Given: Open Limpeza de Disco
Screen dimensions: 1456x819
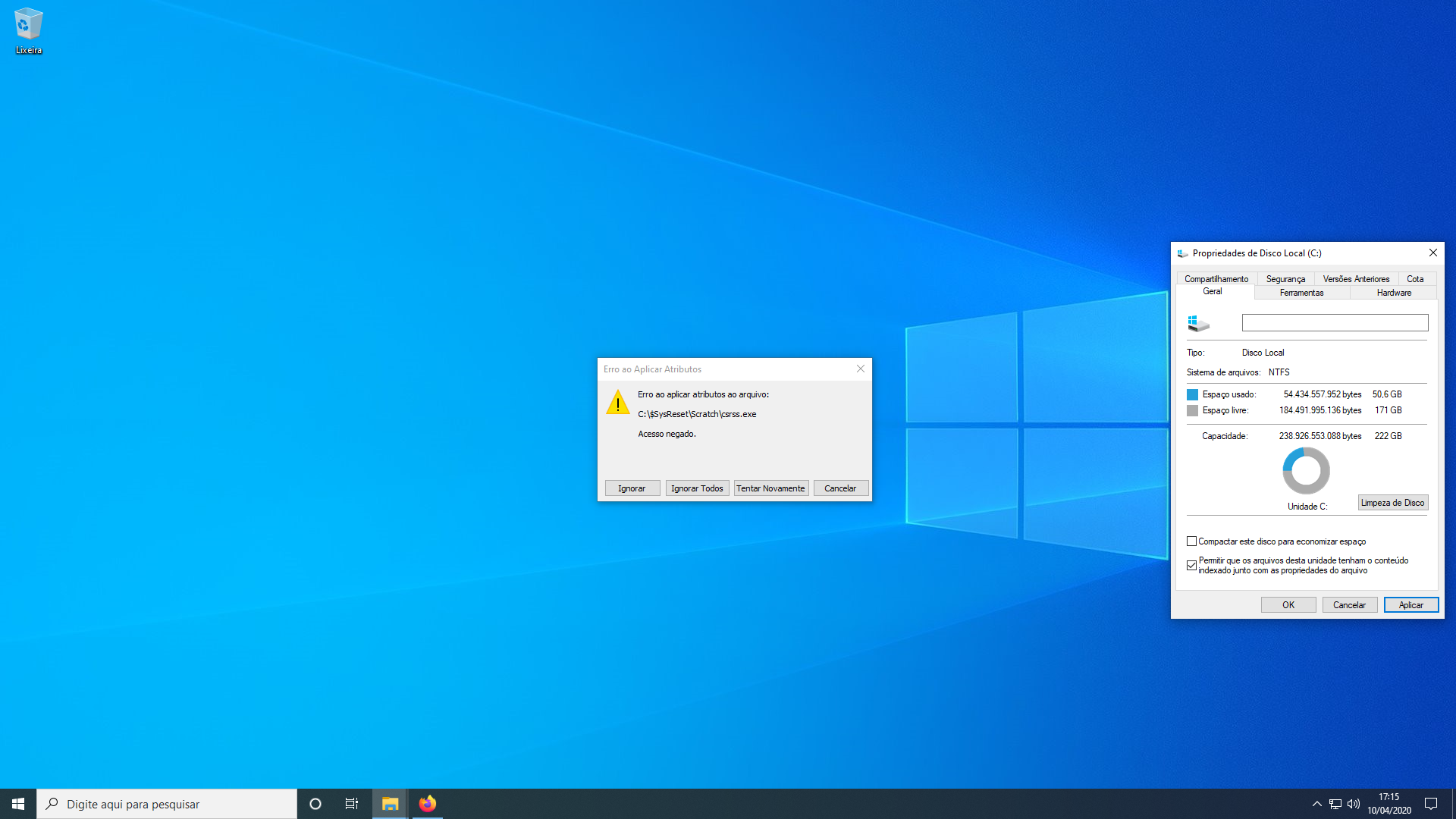Looking at the screenshot, I should click(x=1392, y=503).
